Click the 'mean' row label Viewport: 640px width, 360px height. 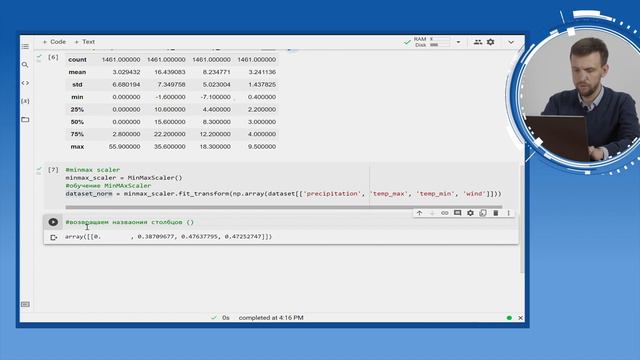click(x=77, y=72)
